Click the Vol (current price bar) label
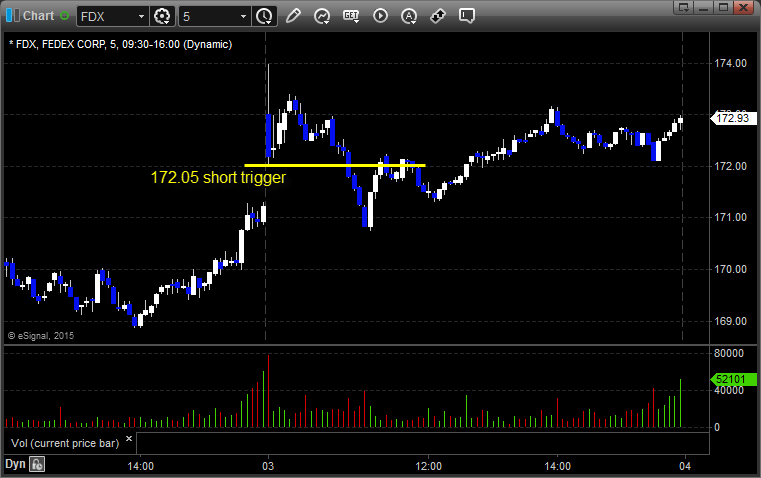 (x=65, y=443)
